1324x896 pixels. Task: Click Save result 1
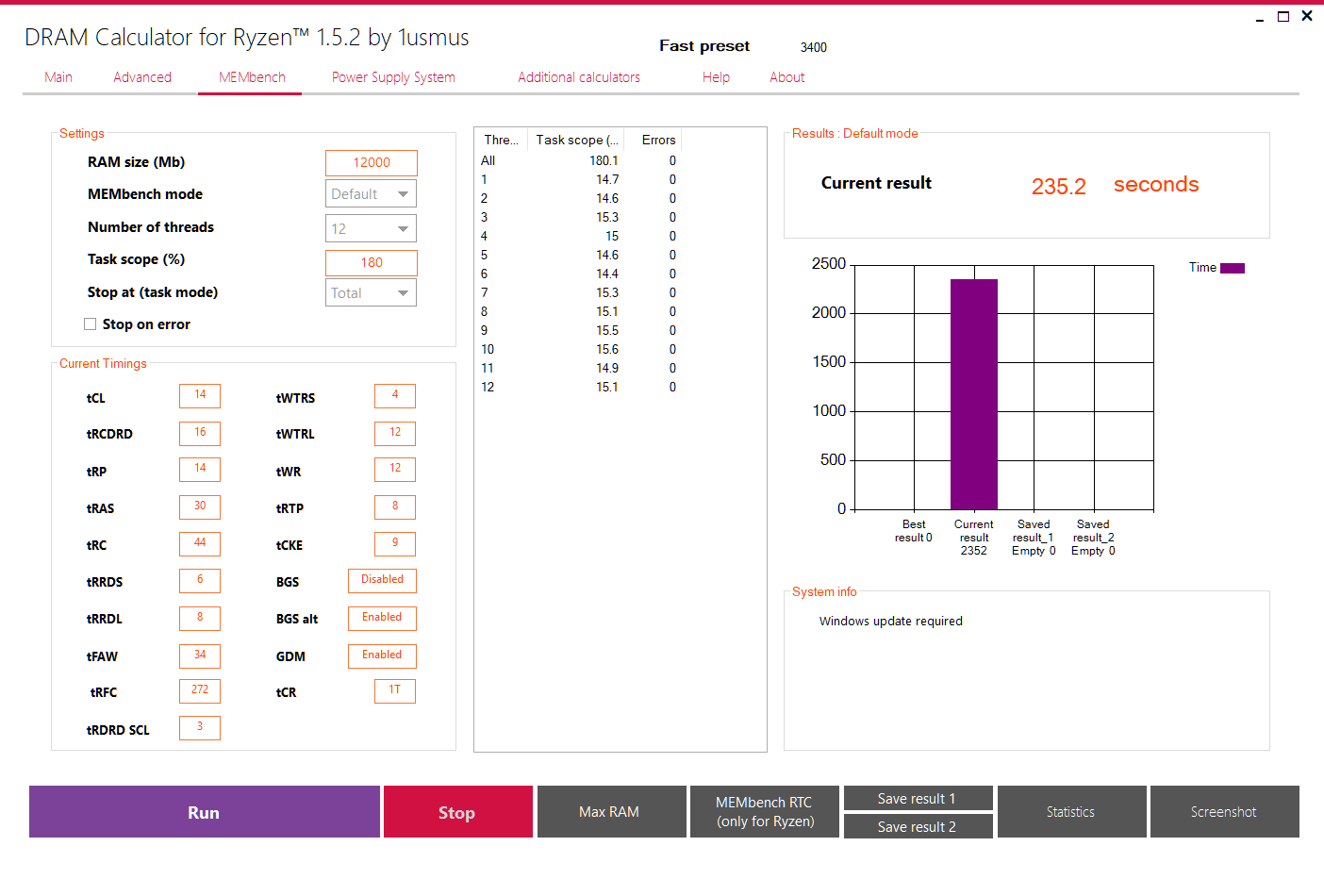click(x=919, y=798)
